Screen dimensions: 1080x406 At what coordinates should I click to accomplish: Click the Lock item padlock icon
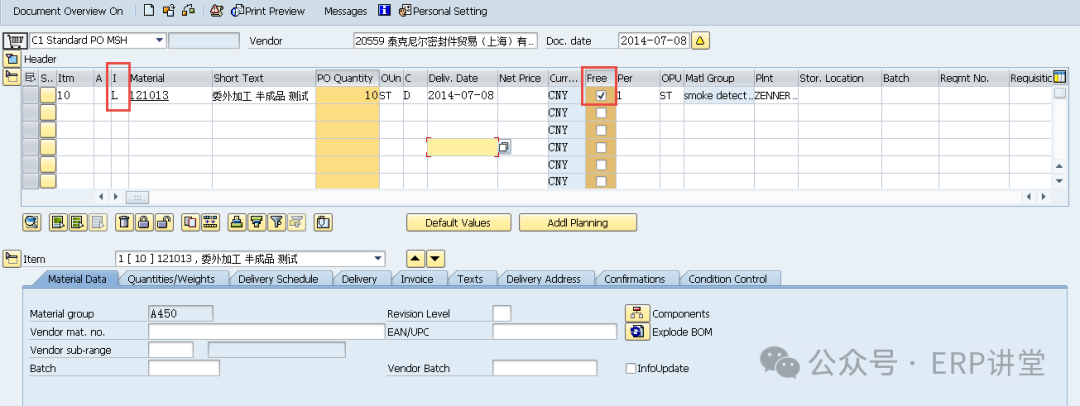pyautogui.click(x=144, y=222)
